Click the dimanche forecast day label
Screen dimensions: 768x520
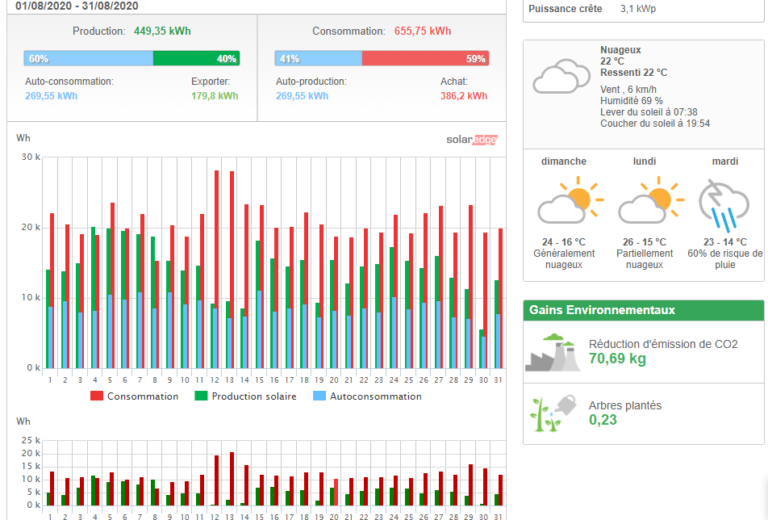[x=564, y=161]
